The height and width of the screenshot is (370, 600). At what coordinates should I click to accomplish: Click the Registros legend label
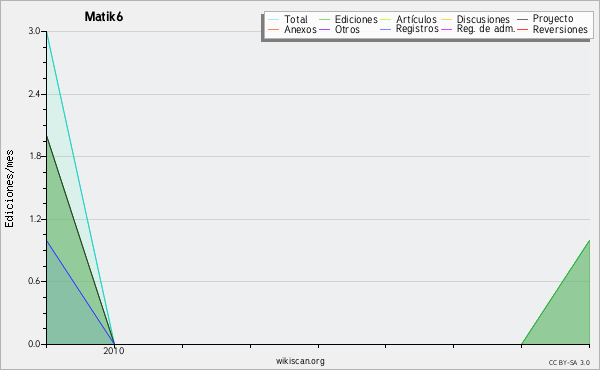point(417,29)
